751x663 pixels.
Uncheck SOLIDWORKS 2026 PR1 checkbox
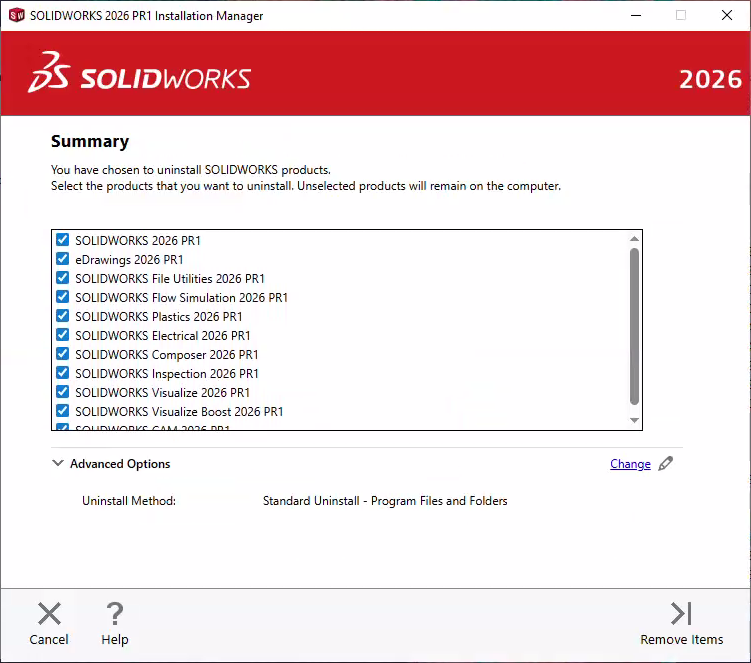(x=63, y=240)
